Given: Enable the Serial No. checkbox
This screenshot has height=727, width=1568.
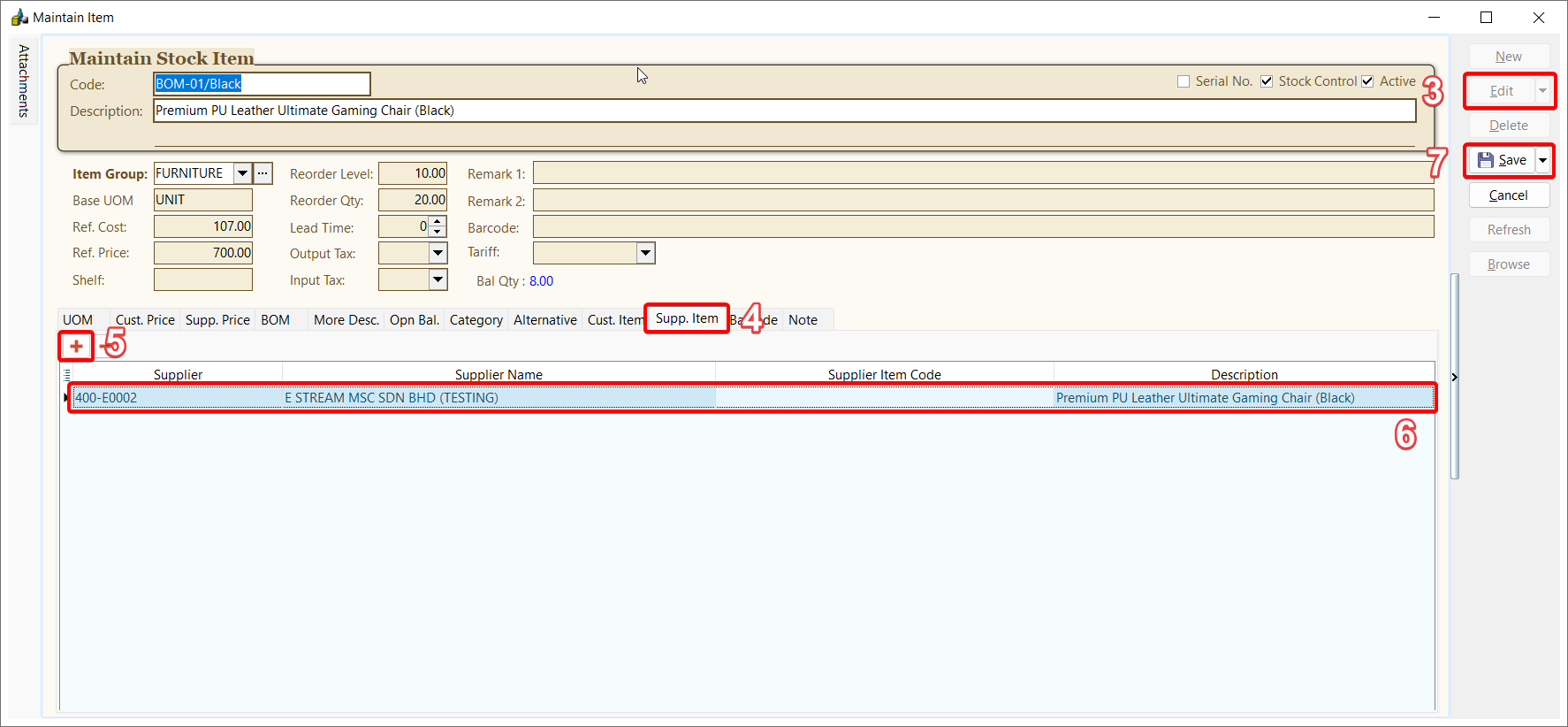Looking at the screenshot, I should click(1184, 81).
